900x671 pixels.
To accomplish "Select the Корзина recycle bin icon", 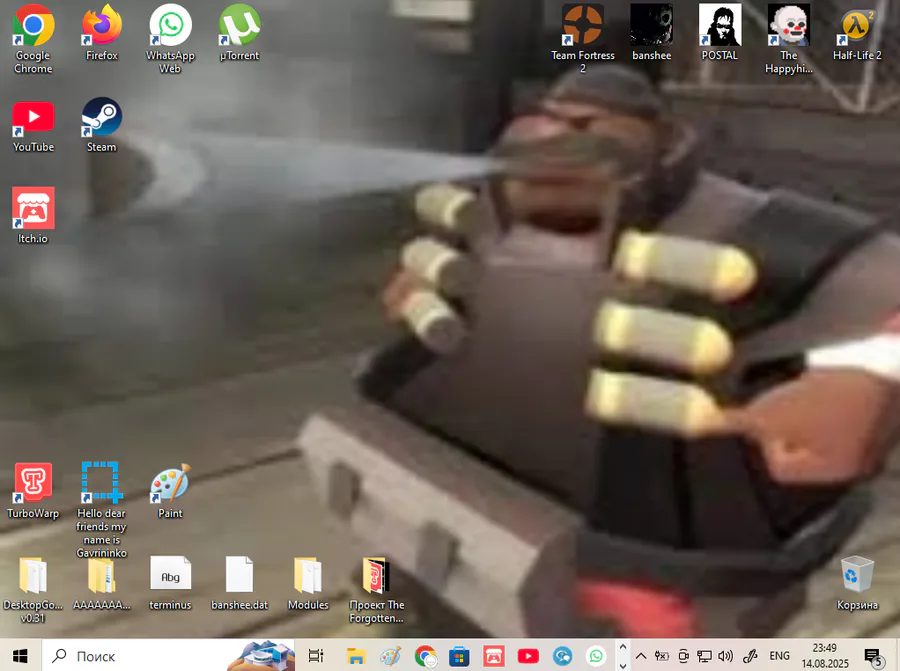I will click(857, 583).
